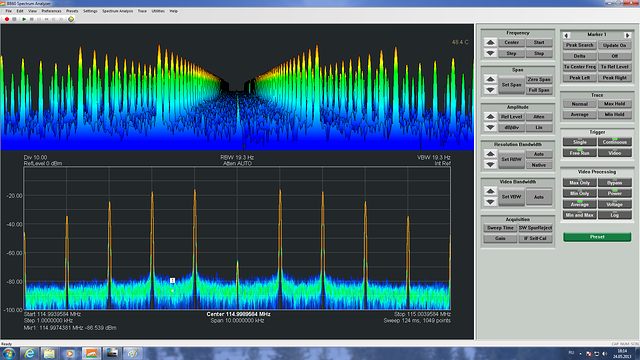Click the Center frequency button

[x=511, y=42]
